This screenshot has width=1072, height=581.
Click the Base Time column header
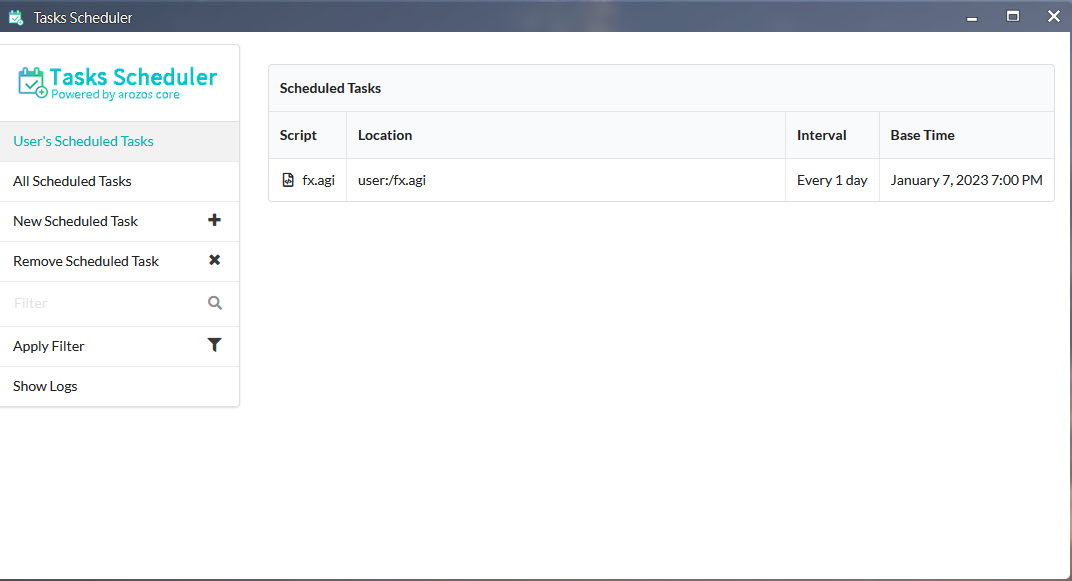pos(922,135)
